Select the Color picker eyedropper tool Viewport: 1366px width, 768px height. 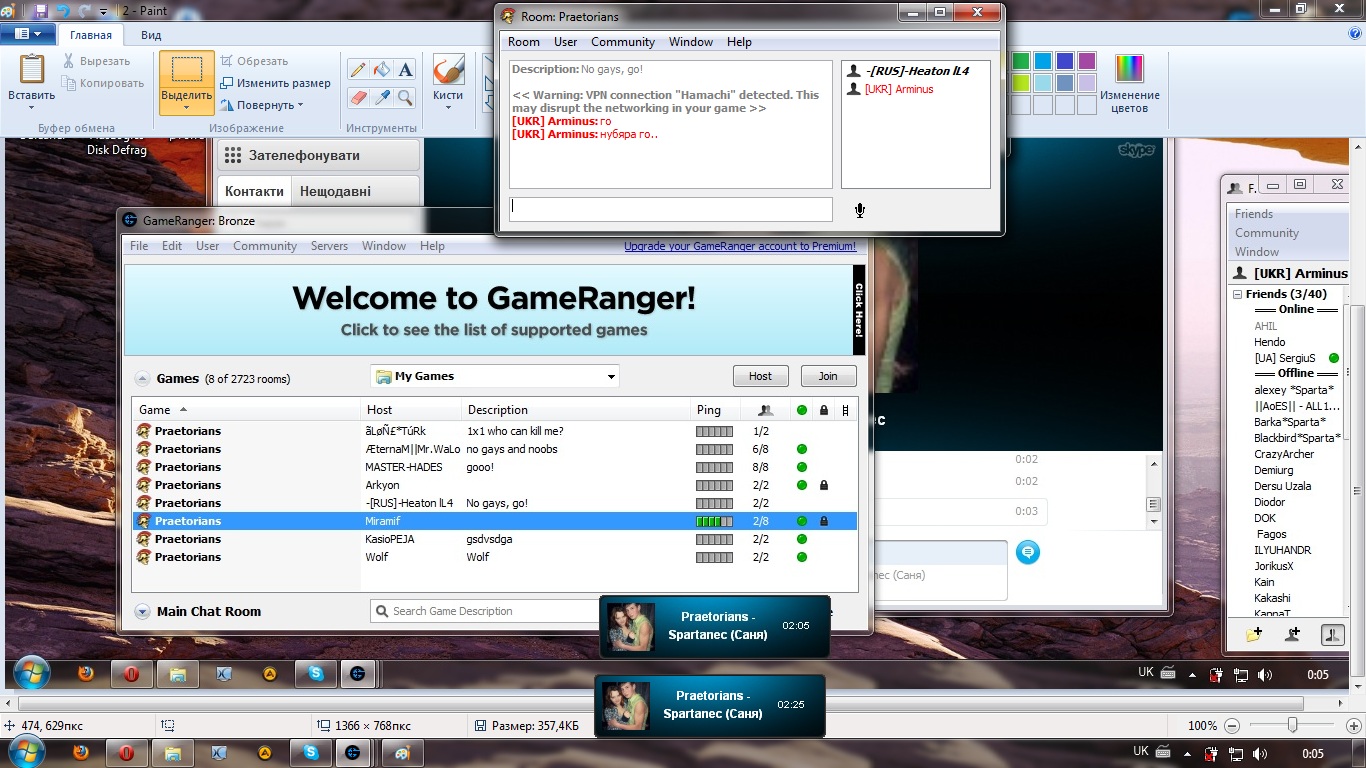[381, 97]
